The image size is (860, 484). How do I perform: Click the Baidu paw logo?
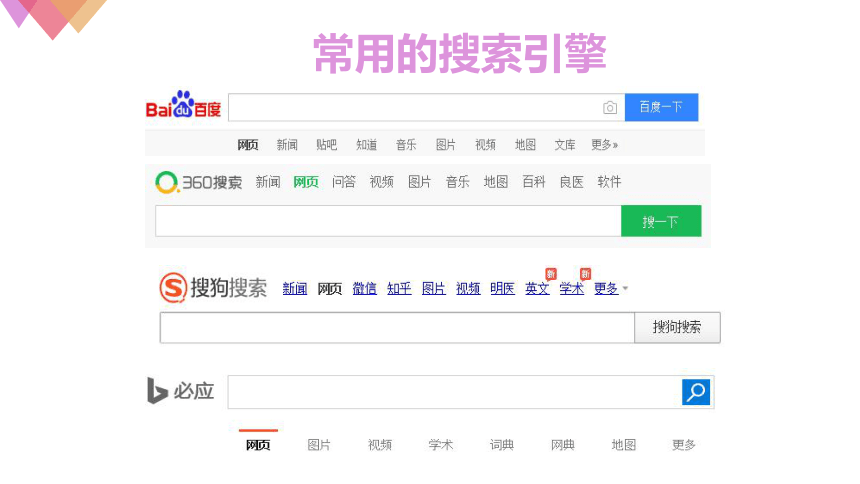183,105
